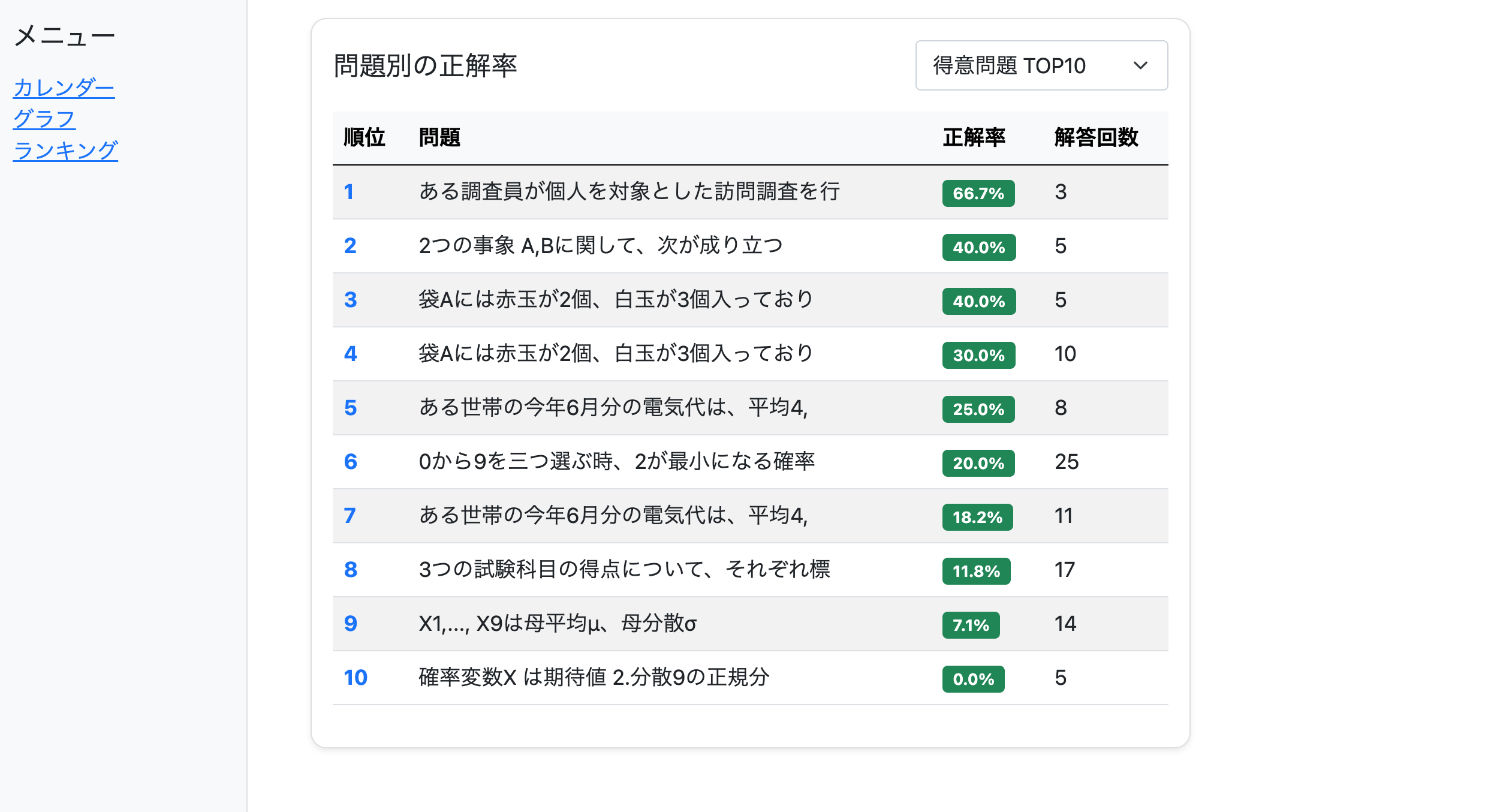Select X1,..., X9は母平均 question row
The width and height of the screenshot is (1512, 812).
558,624
